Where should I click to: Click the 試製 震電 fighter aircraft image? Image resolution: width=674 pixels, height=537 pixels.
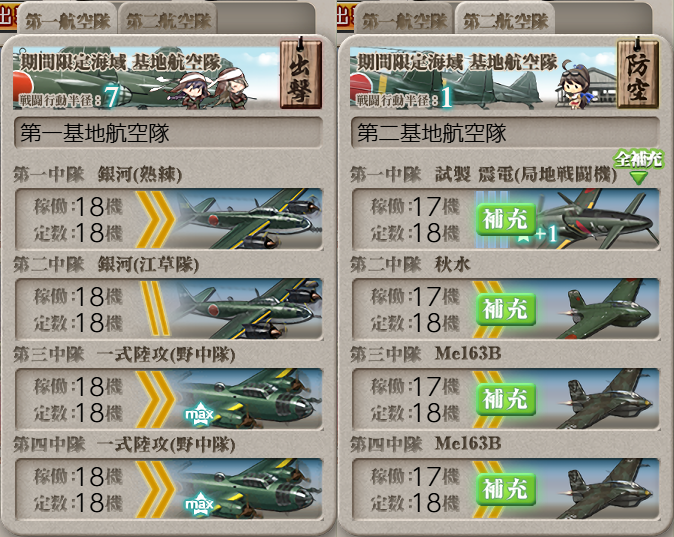(x=597, y=219)
